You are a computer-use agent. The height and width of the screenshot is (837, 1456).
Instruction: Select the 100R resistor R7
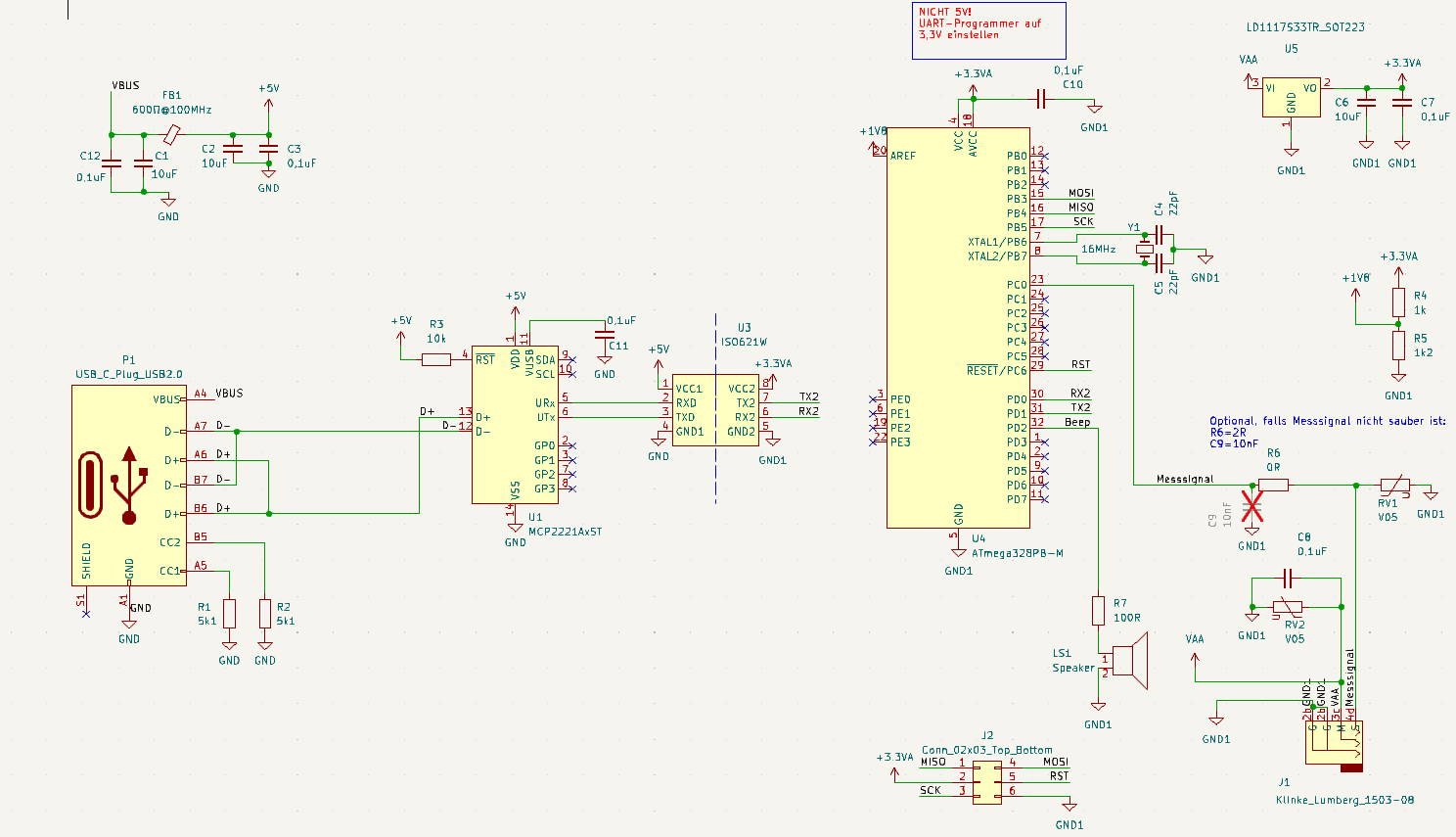pyautogui.click(x=1099, y=611)
